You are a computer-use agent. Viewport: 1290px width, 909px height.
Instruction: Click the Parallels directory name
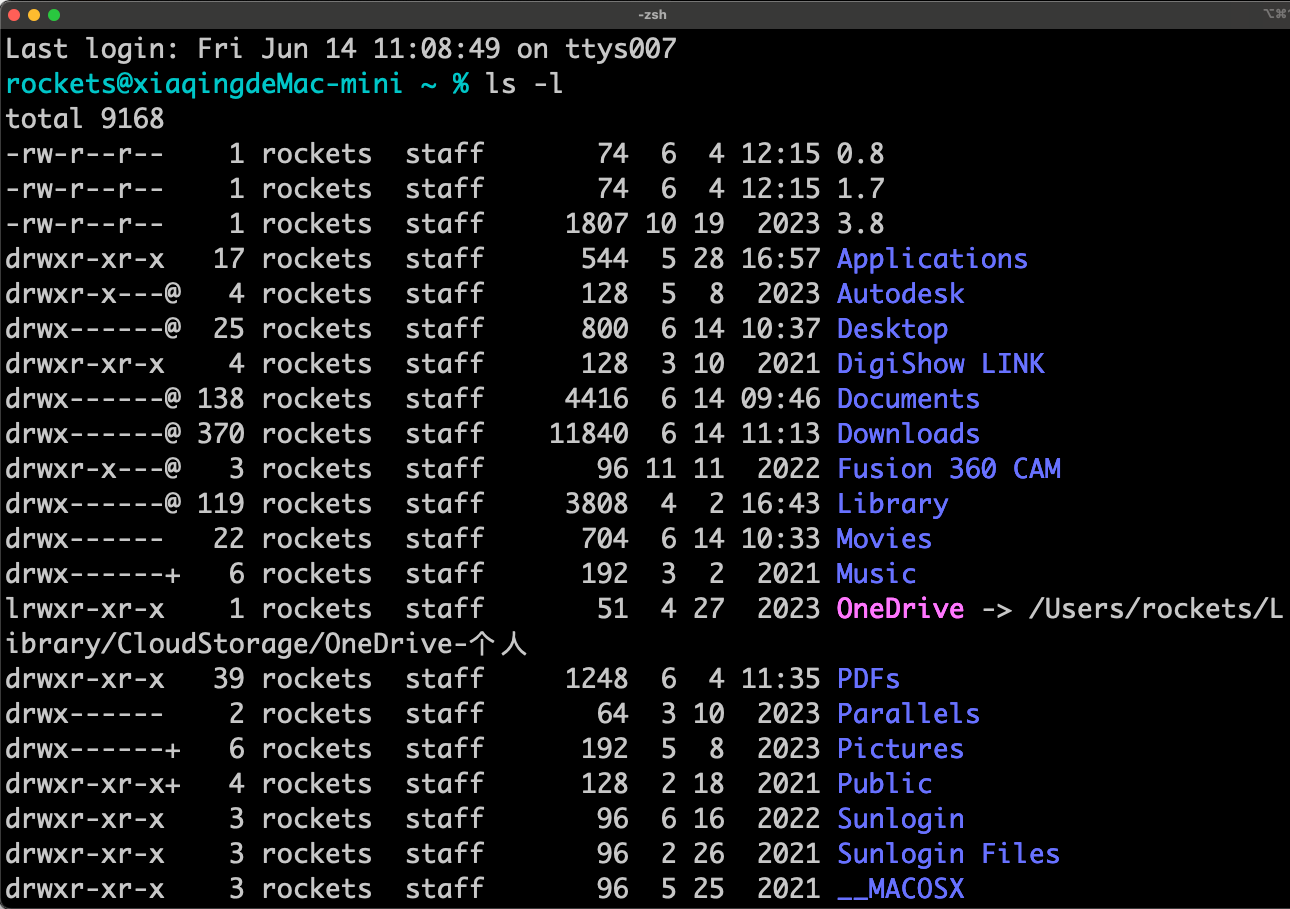(x=908, y=713)
